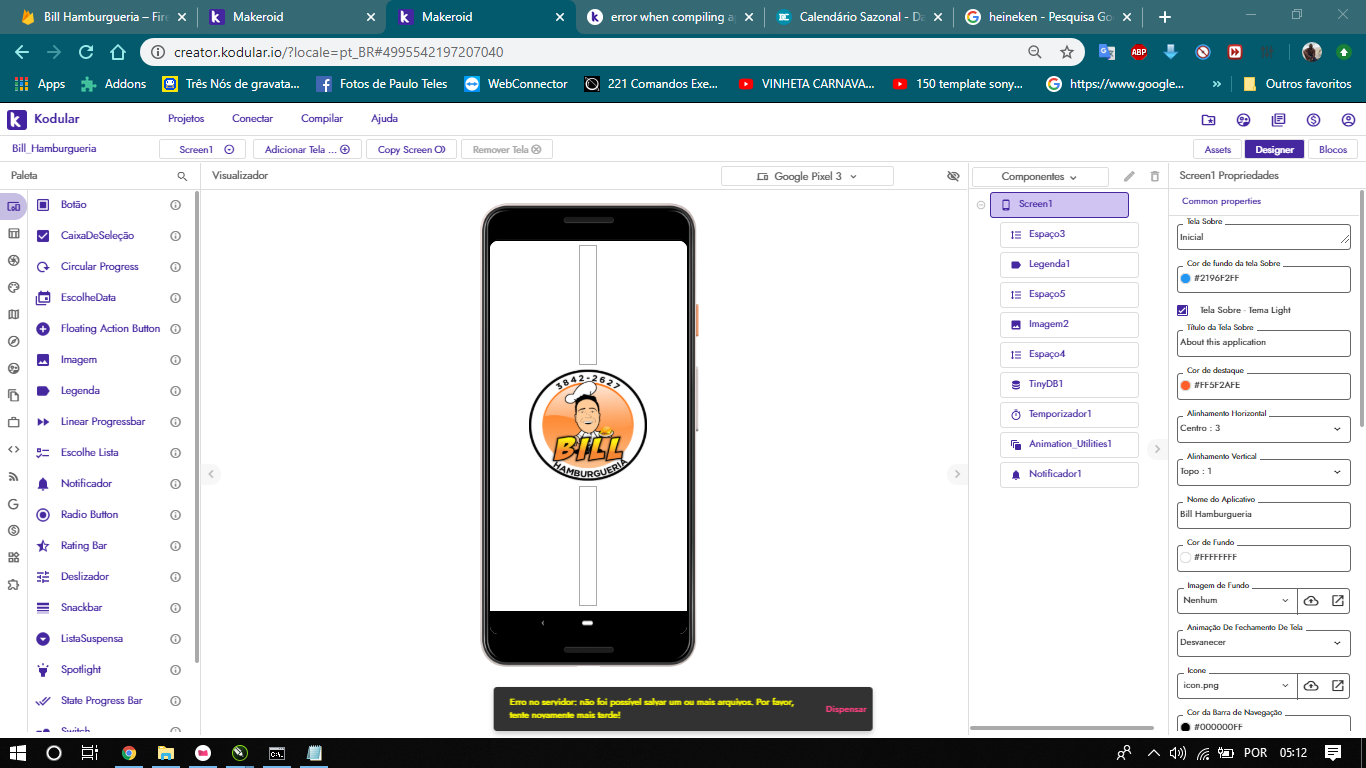Open the Google palette category icon
Screen dimensions: 1366x768
pyautogui.click(x=13, y=503)
